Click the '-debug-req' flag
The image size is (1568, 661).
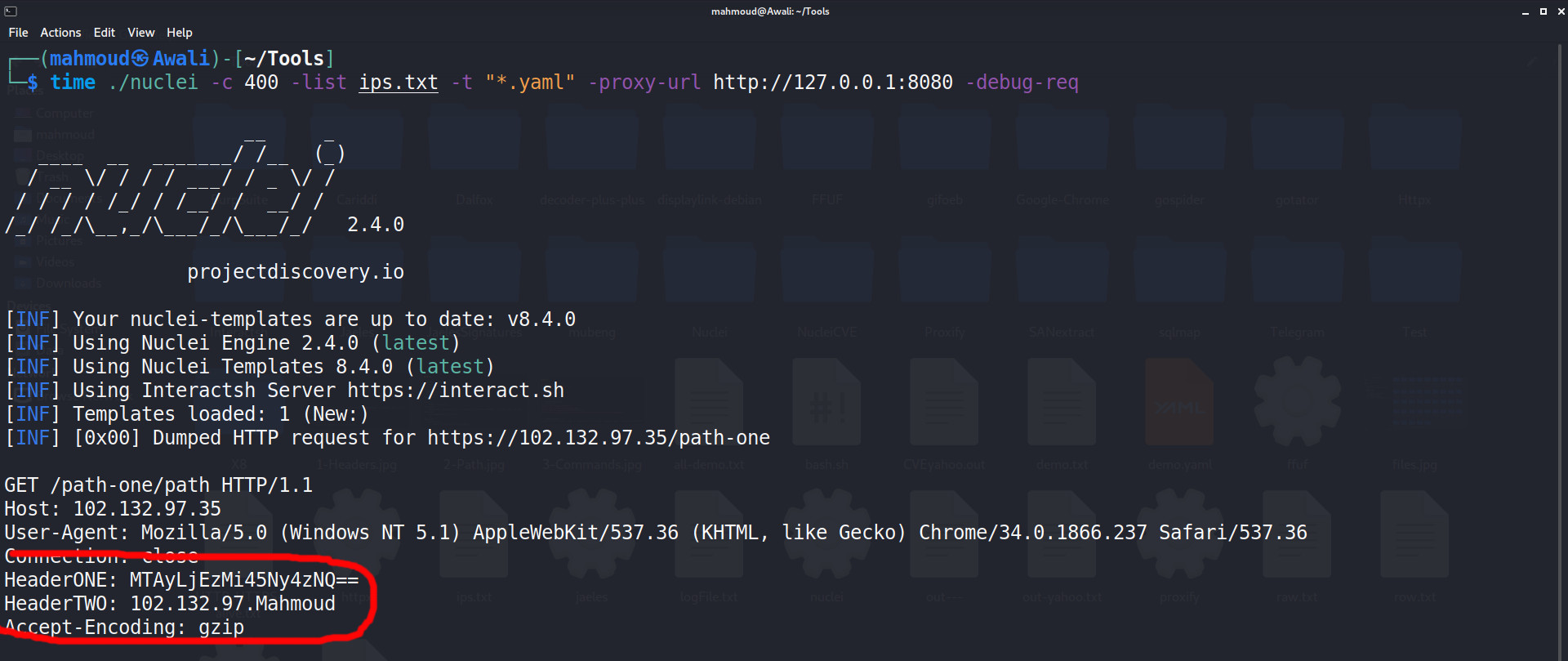click(x=1022, y=83)
